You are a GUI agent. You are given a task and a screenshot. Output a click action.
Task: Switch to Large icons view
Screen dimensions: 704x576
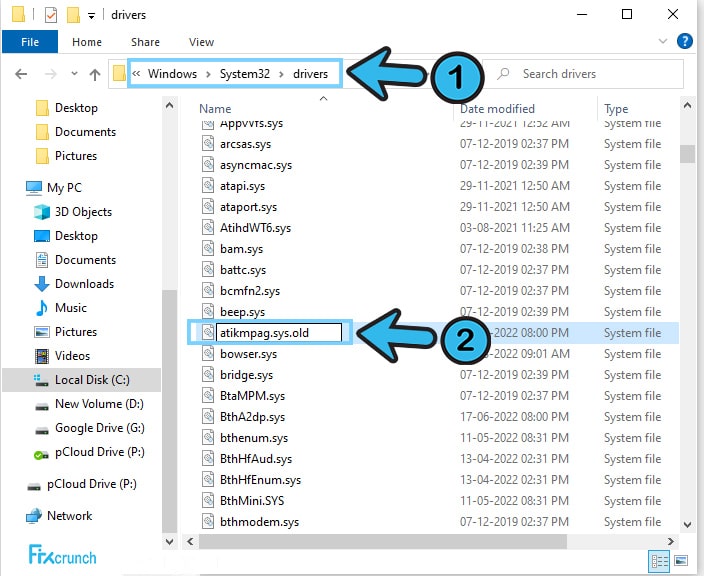coord(681,561)
